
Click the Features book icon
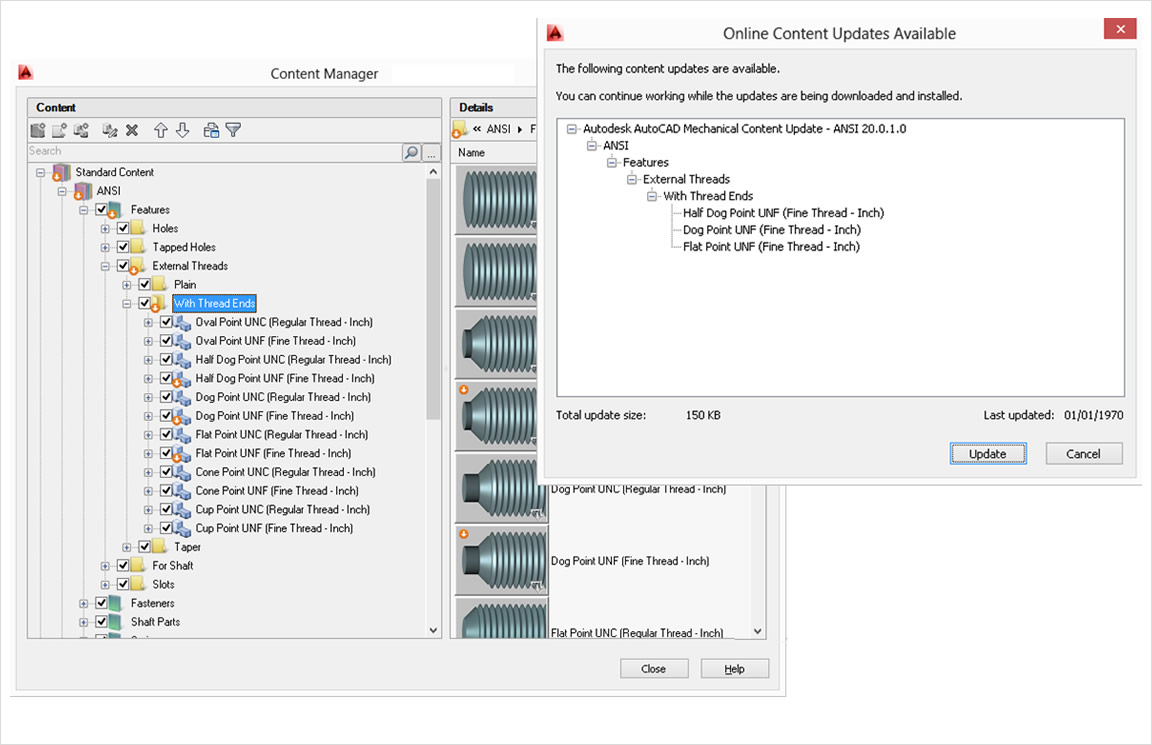[x=115, y=210]
